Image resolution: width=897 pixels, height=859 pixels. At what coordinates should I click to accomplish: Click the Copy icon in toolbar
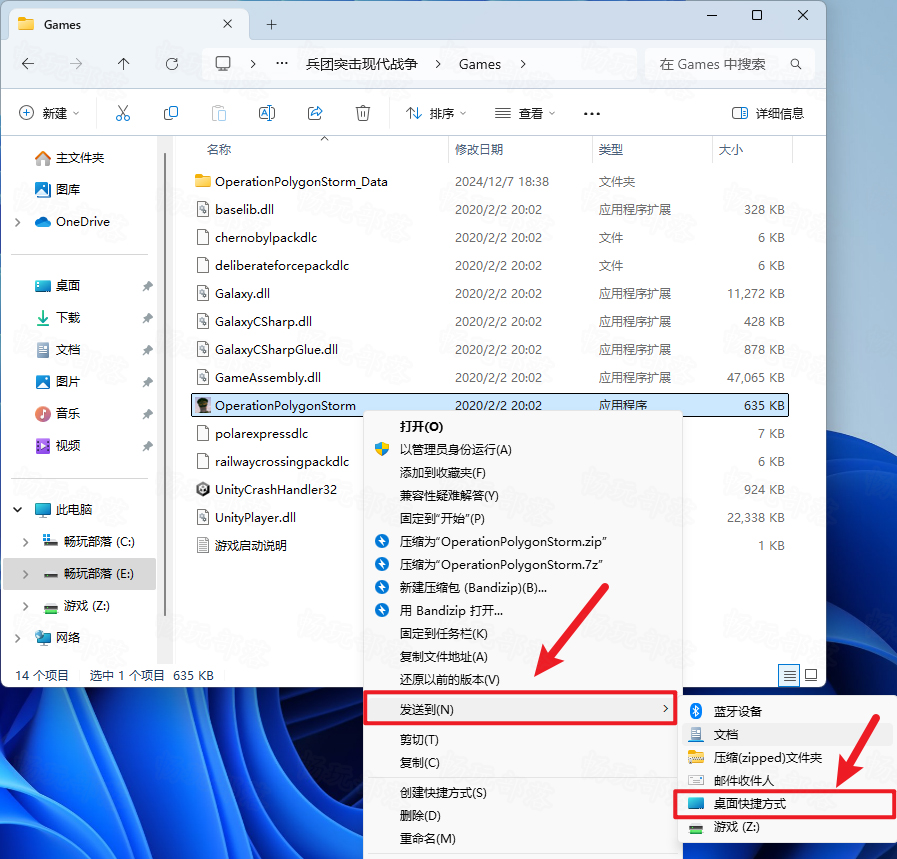pyautogui.click(x=170, y=113)
